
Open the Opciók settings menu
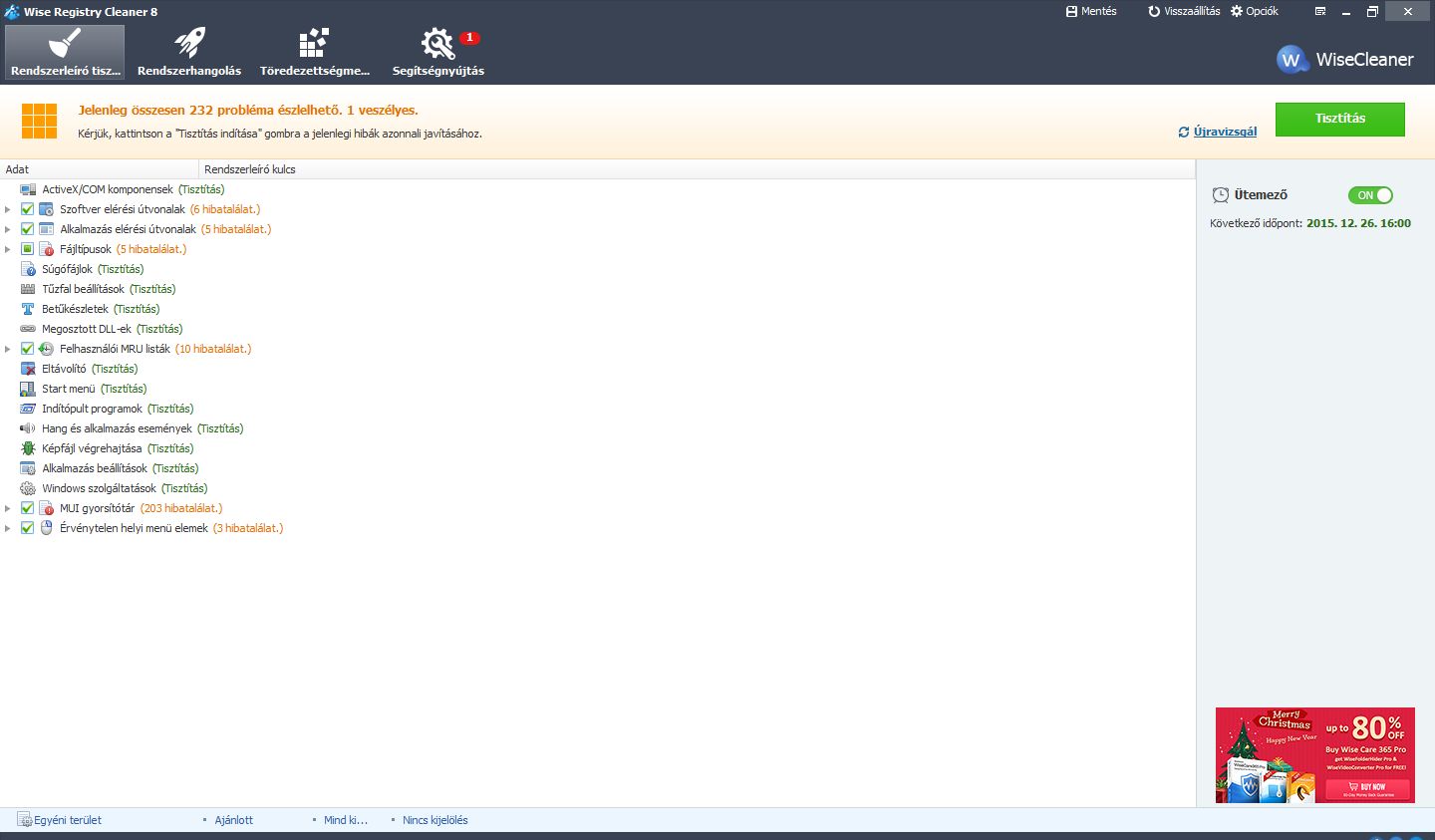coord(1255,11)
